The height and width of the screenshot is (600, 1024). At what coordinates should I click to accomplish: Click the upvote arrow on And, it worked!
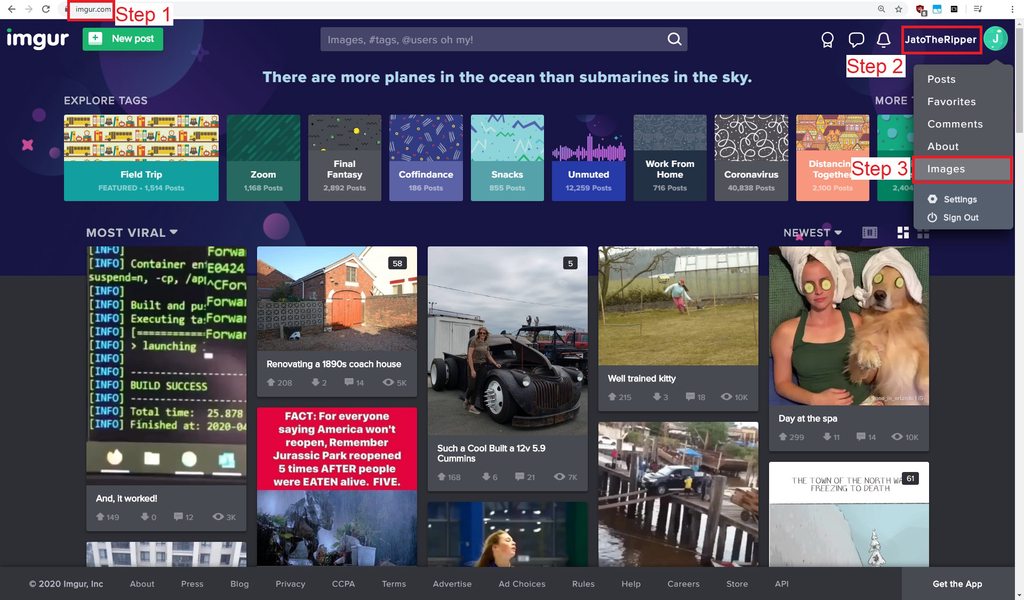[x=100, y=516]
